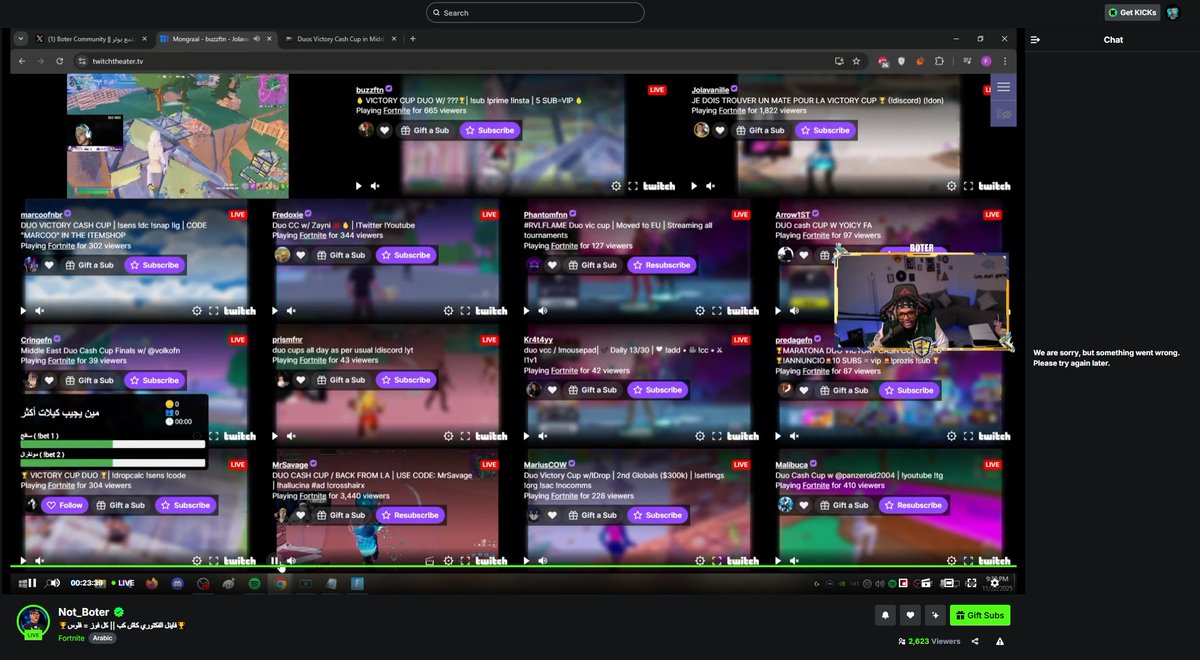The image size is (1200, 660).
Task: Pause the MrSavage stream
Action: pyautogui.click(x=275, y=561)
